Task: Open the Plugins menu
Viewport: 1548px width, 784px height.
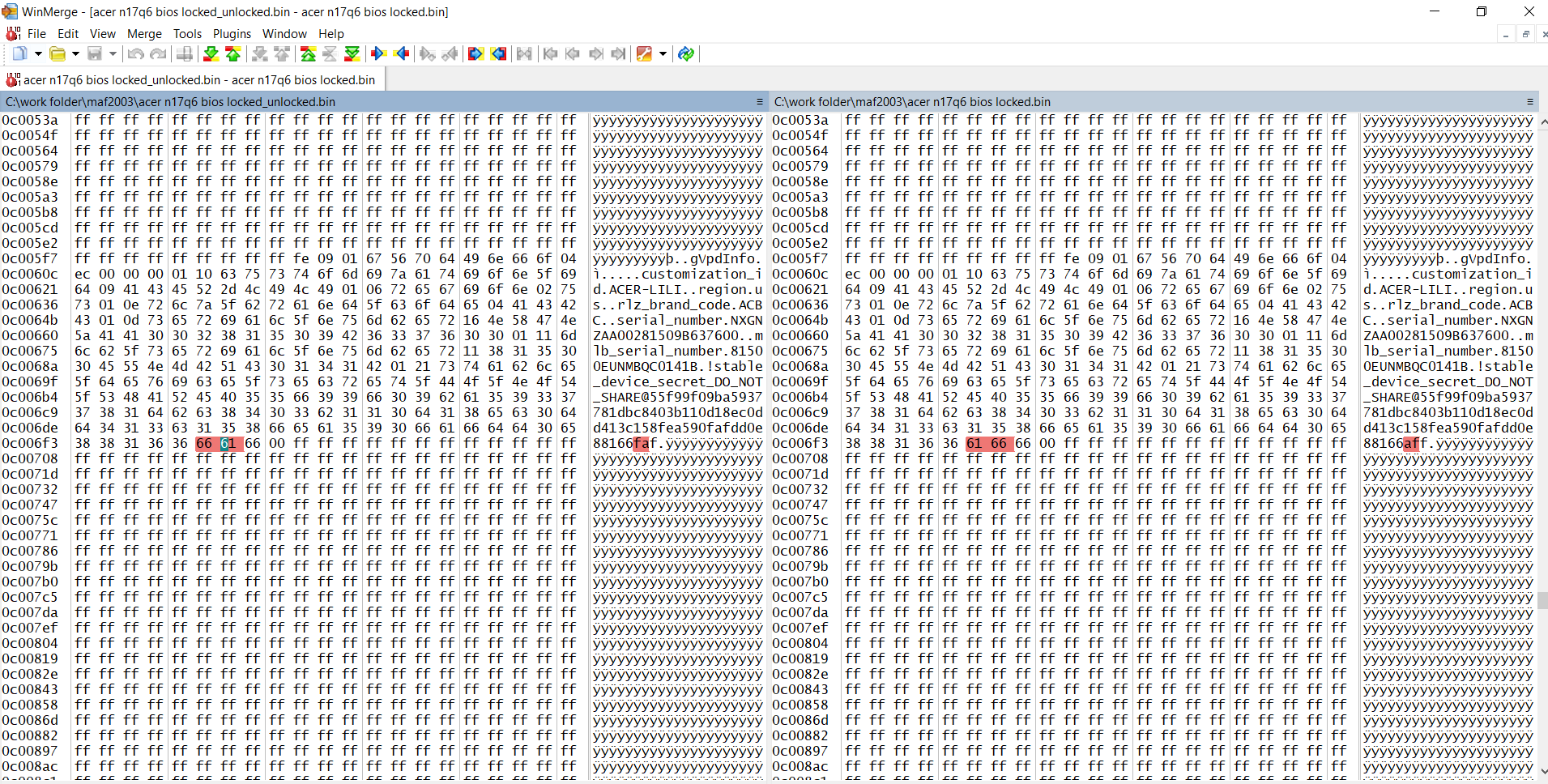Action: click(x=232, y=34)
